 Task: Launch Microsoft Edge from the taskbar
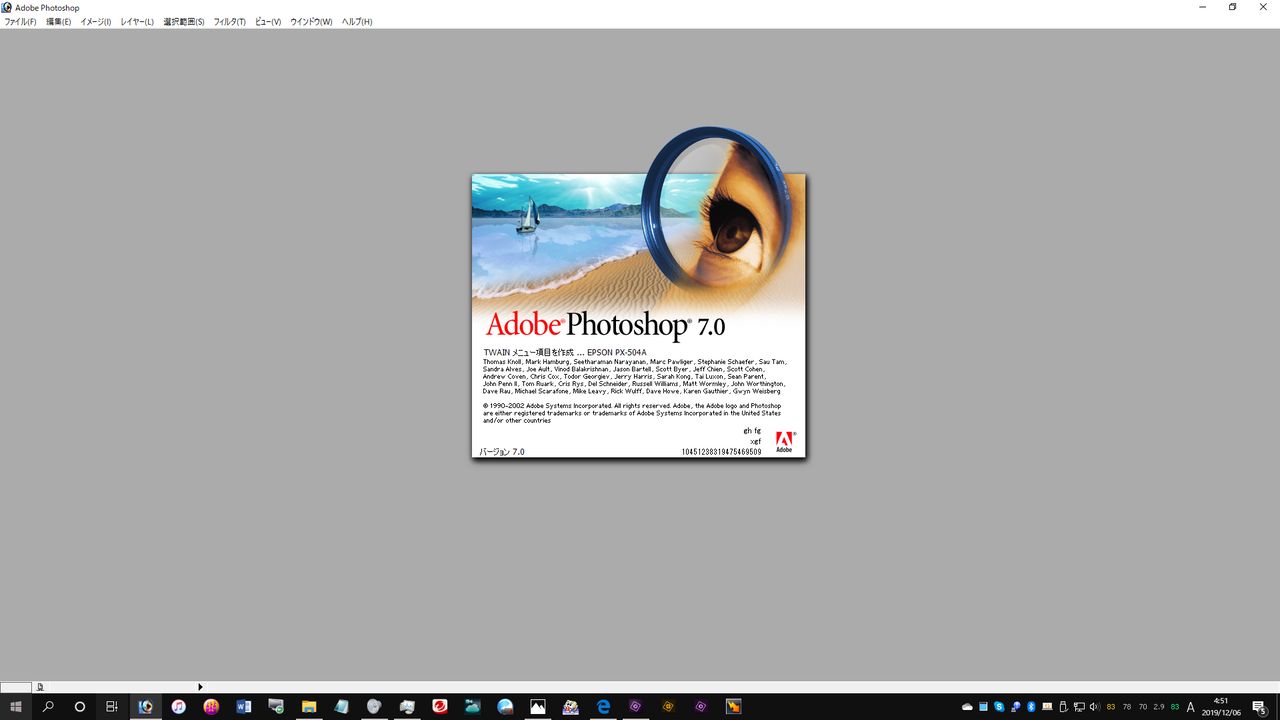tap(602, 707)
